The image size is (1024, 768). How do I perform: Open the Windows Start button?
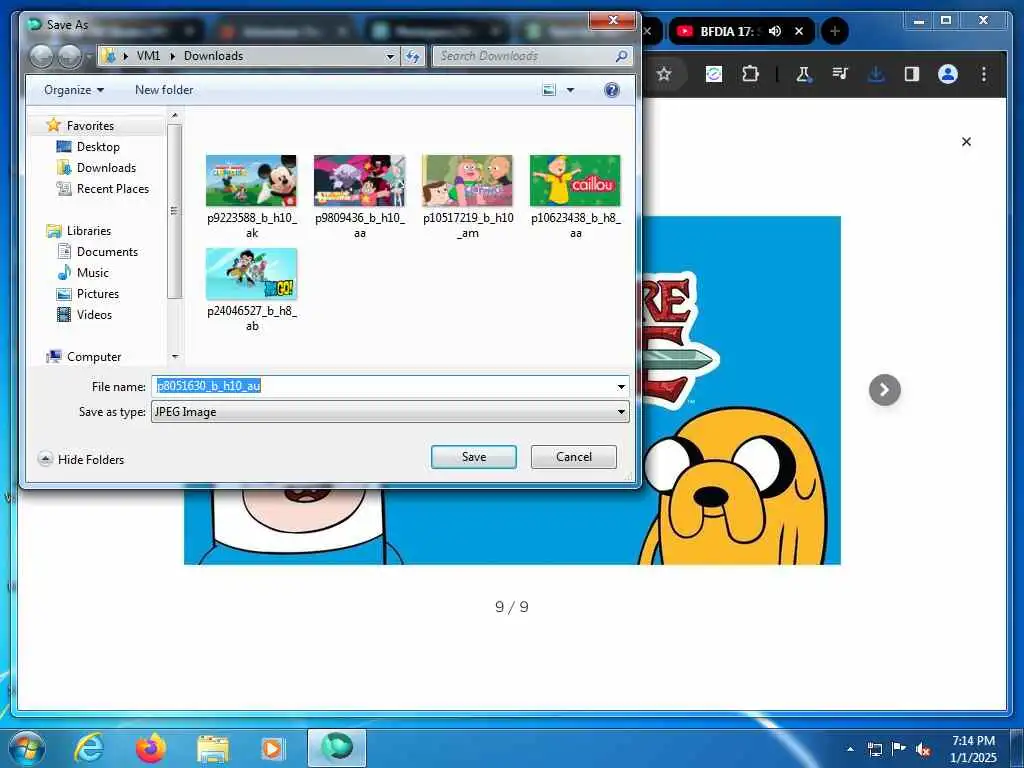tap(27, 748)
